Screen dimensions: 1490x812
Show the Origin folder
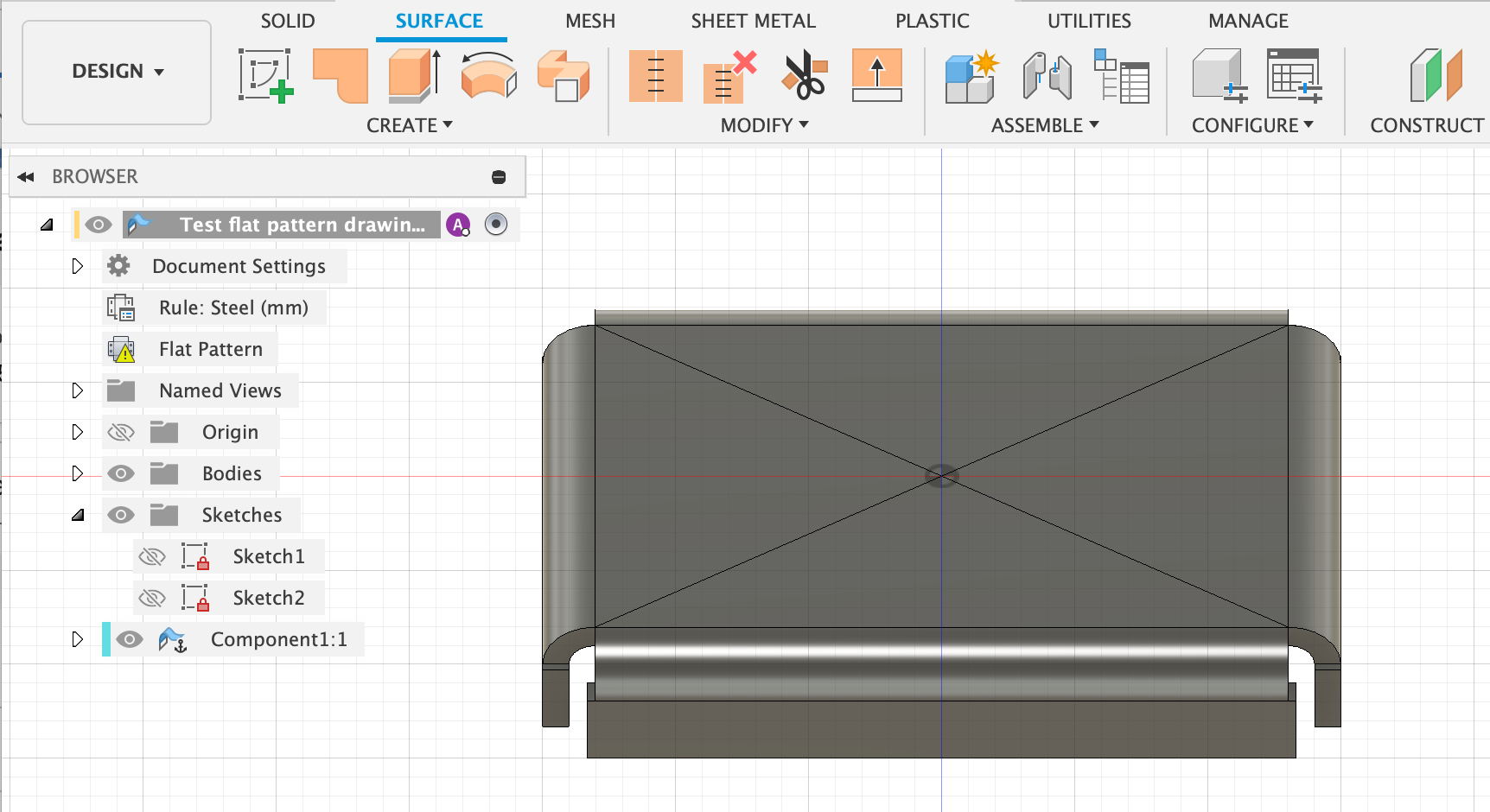pos(121,432)
